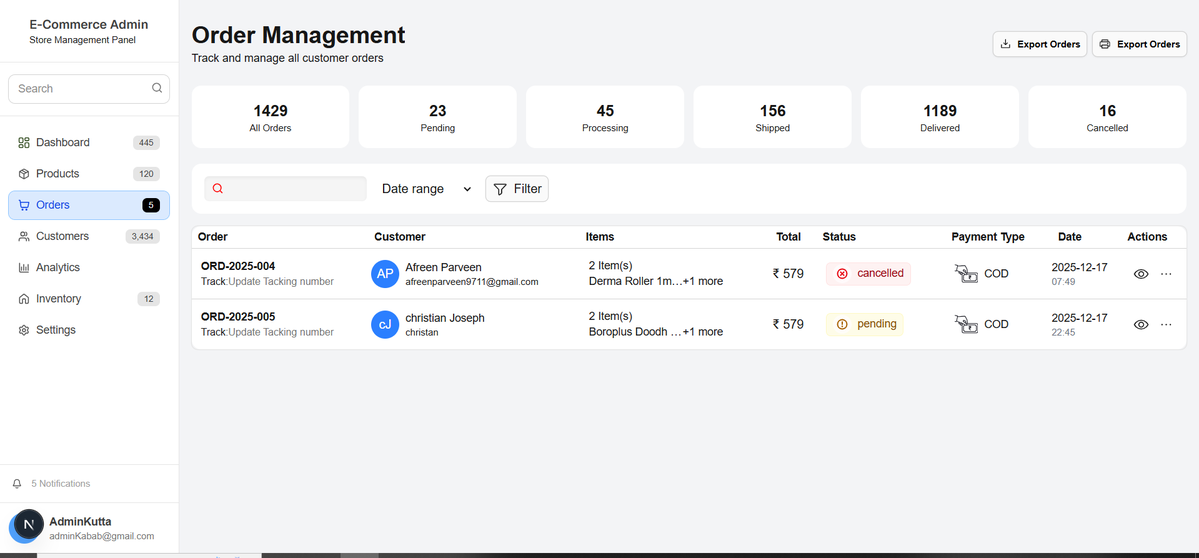
Task: Click the Customers count badge 3,434
Action: pos(143,236)
